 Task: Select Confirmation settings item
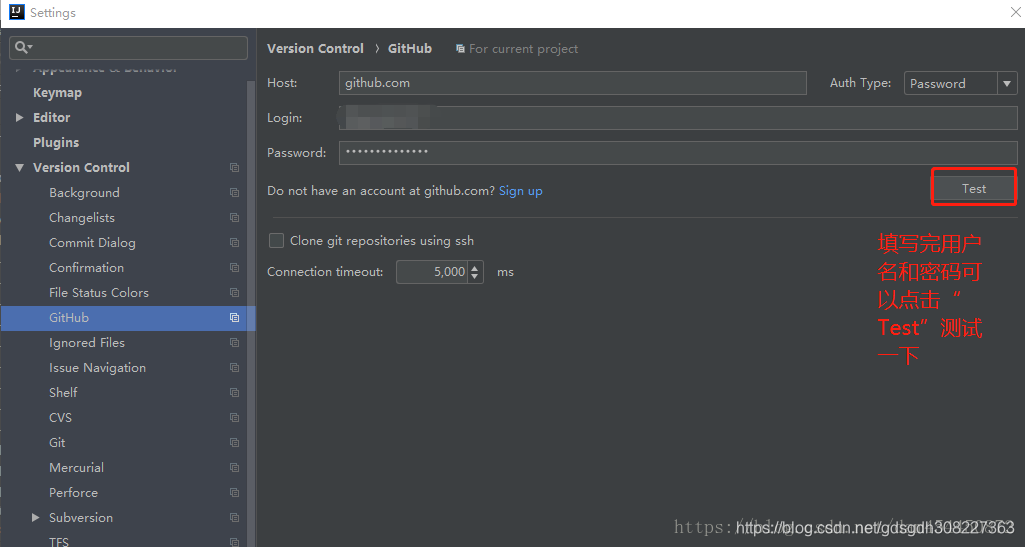click(86, 268)
